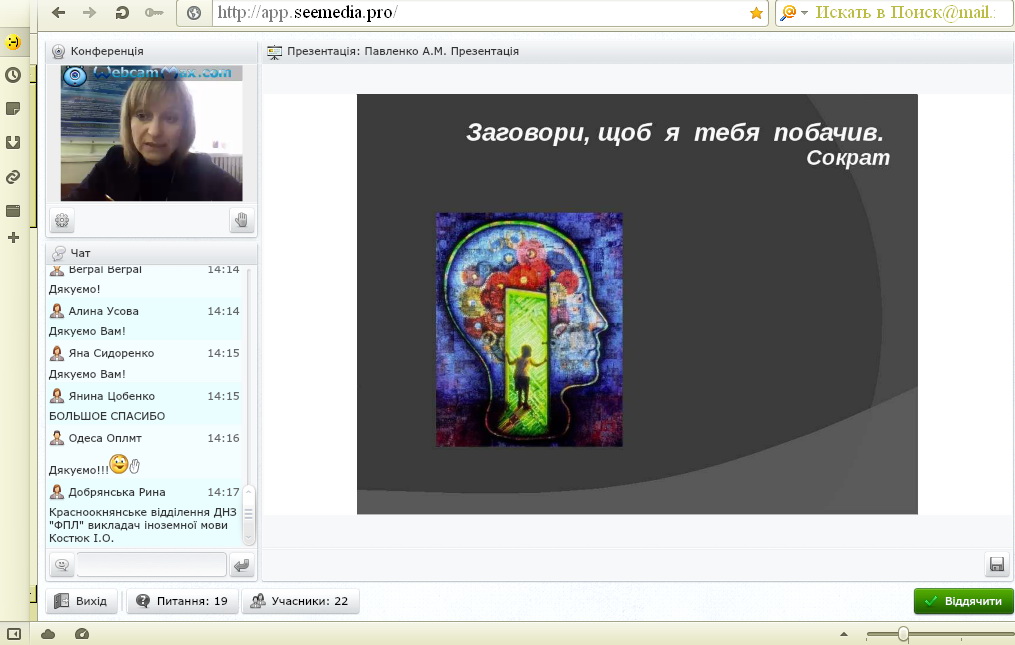Open the Питання: 19 questions list
Viewport: 1015px width, 645px height.
(183, 601)
